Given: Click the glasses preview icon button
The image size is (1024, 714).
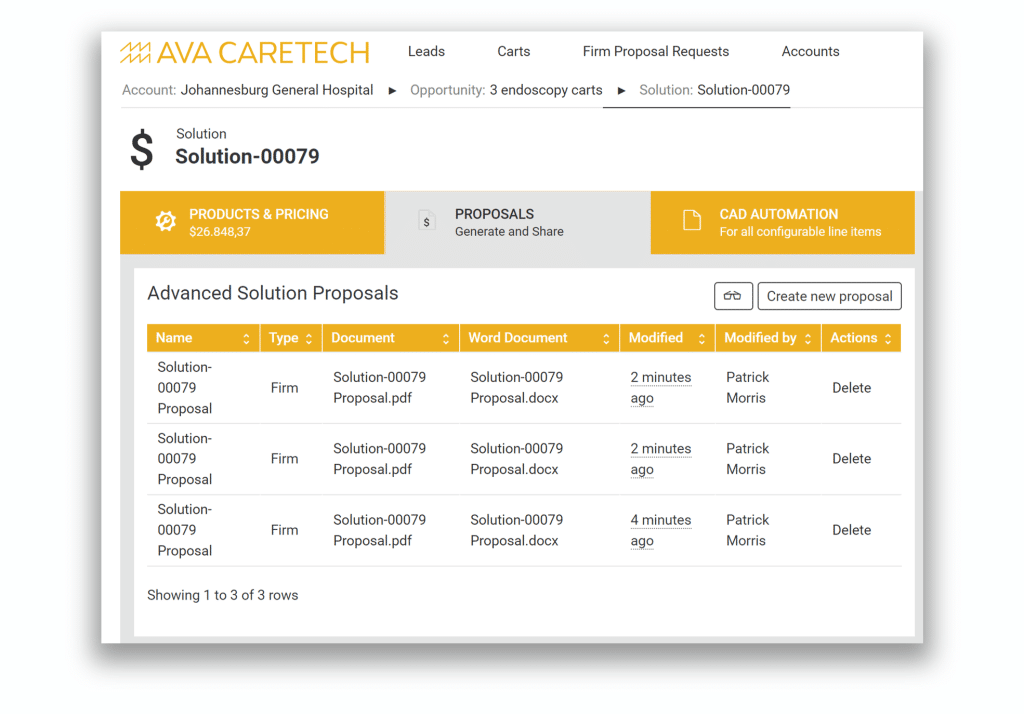Looking at the screenshot, I should (733, 296).
